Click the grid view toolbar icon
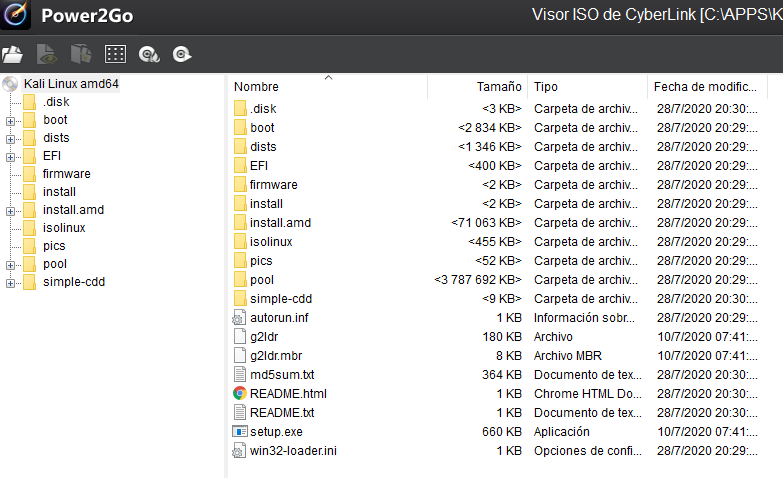This screenshot has height=478, width=783. click(x=115, y=54)
